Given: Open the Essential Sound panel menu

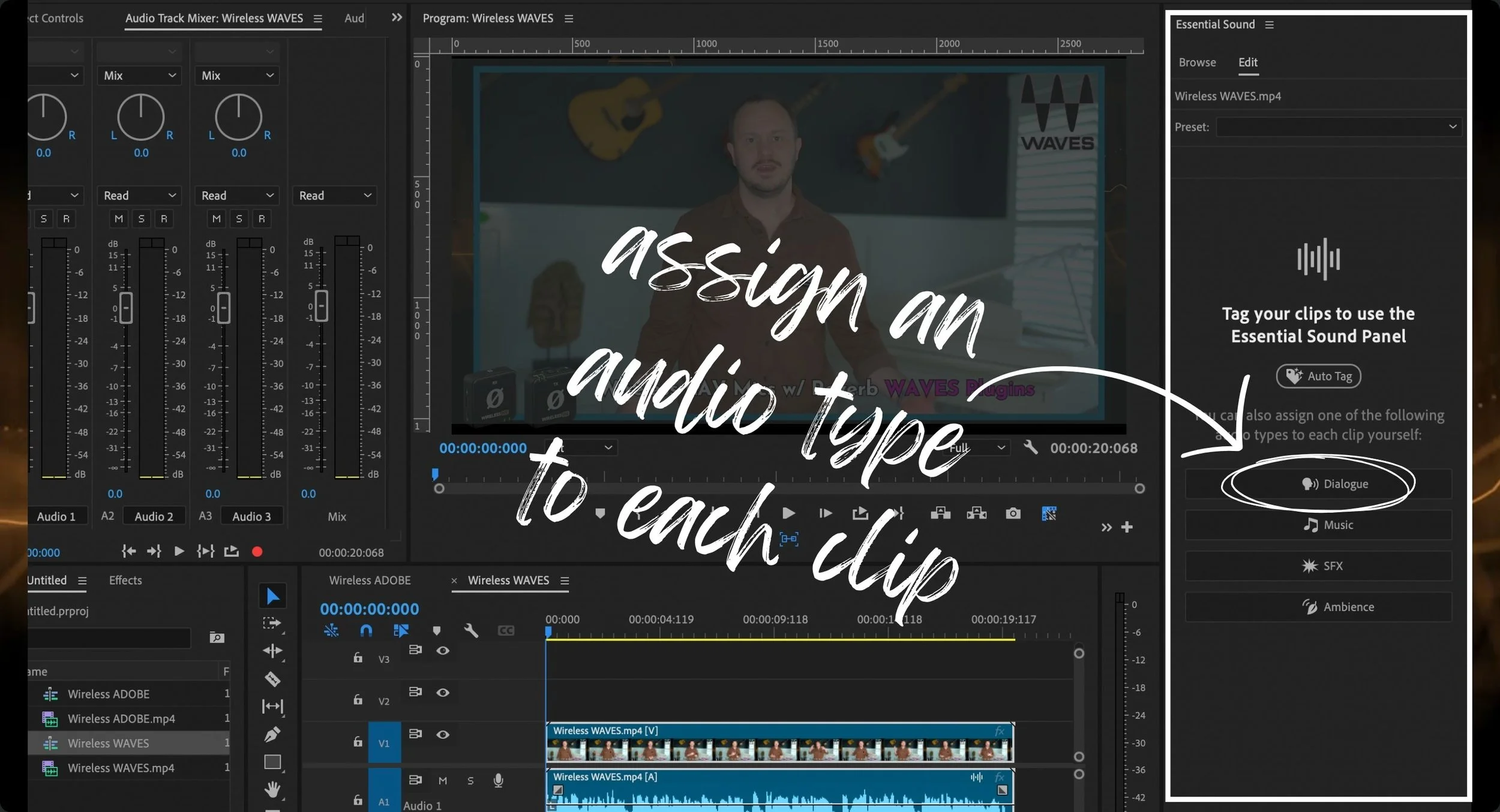Looking at the screenshot, I should 1270,25.
